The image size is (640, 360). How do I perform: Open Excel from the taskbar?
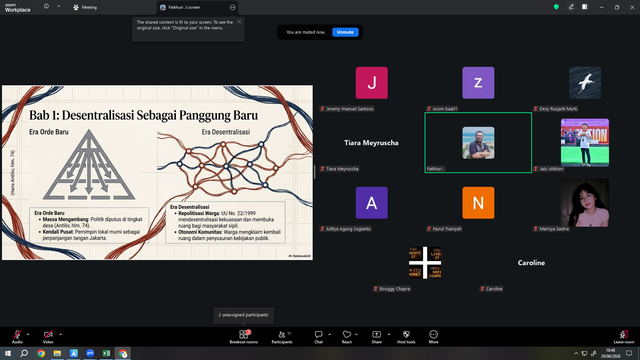point(106,353)
